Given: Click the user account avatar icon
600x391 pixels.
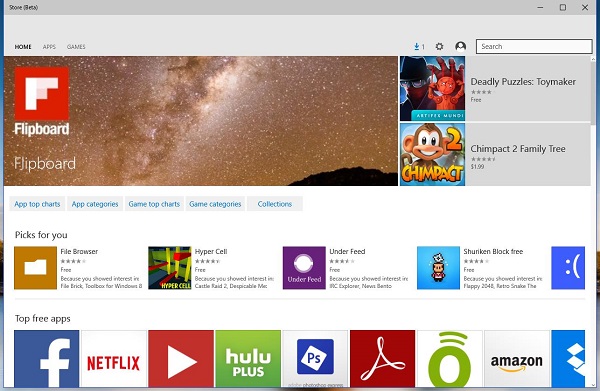Looking at the screenshot, I should click(x=460, y=47).
